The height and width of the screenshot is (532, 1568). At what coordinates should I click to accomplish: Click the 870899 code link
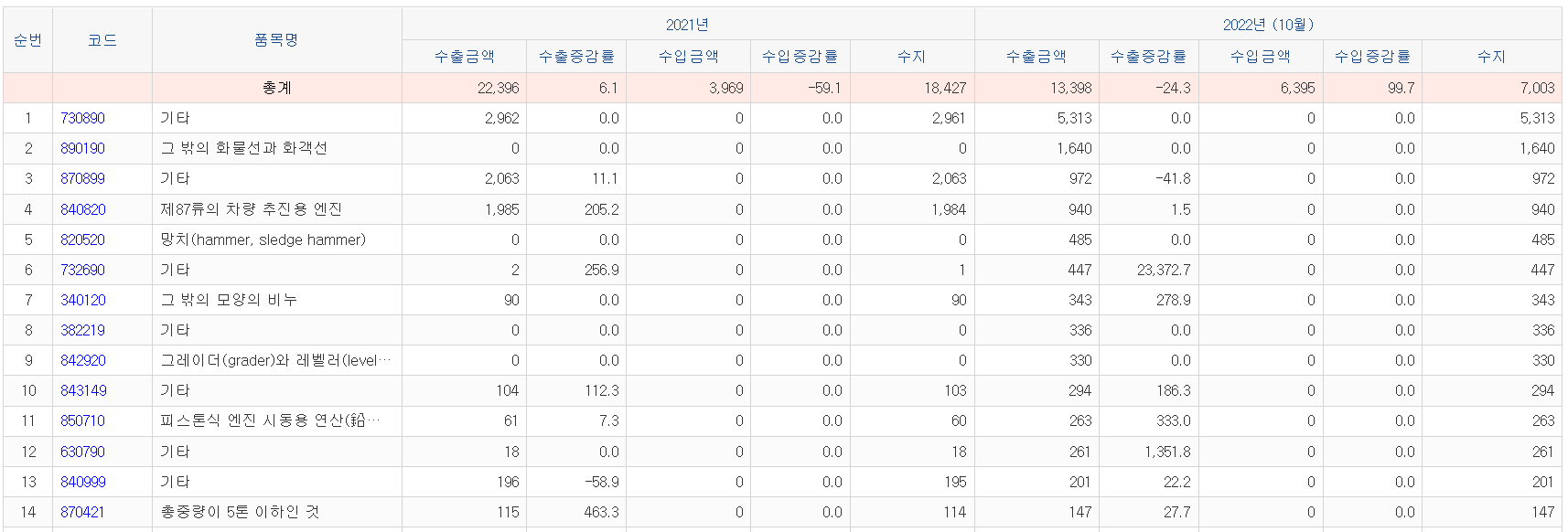(x=82, y=178)
